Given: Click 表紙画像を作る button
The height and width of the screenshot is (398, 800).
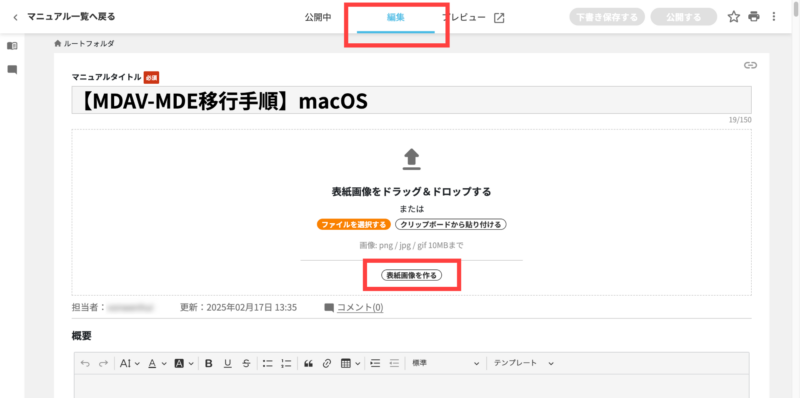Looking at the screenshot, I should tap(412, 275).
